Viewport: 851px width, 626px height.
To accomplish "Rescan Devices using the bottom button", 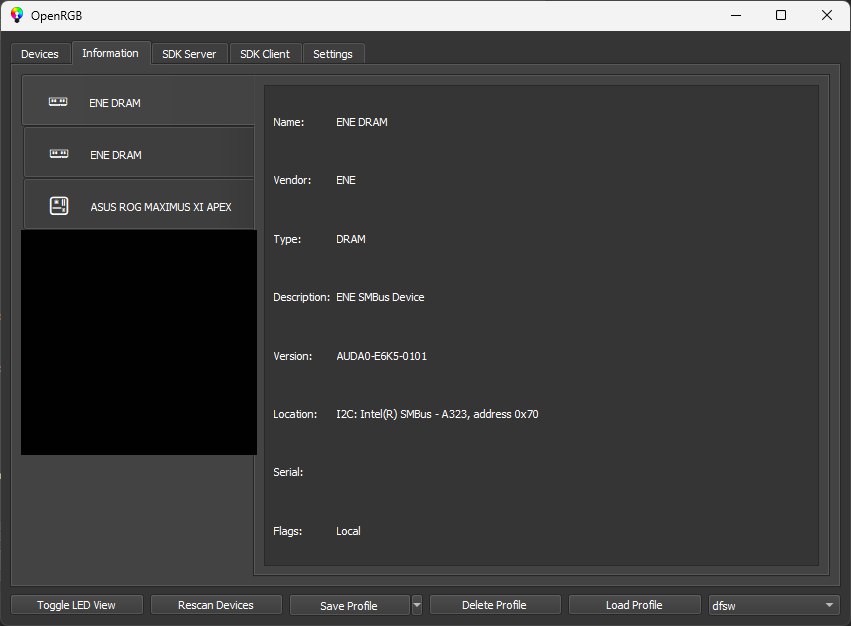I will pyautogui.click(x=216, y=605).
